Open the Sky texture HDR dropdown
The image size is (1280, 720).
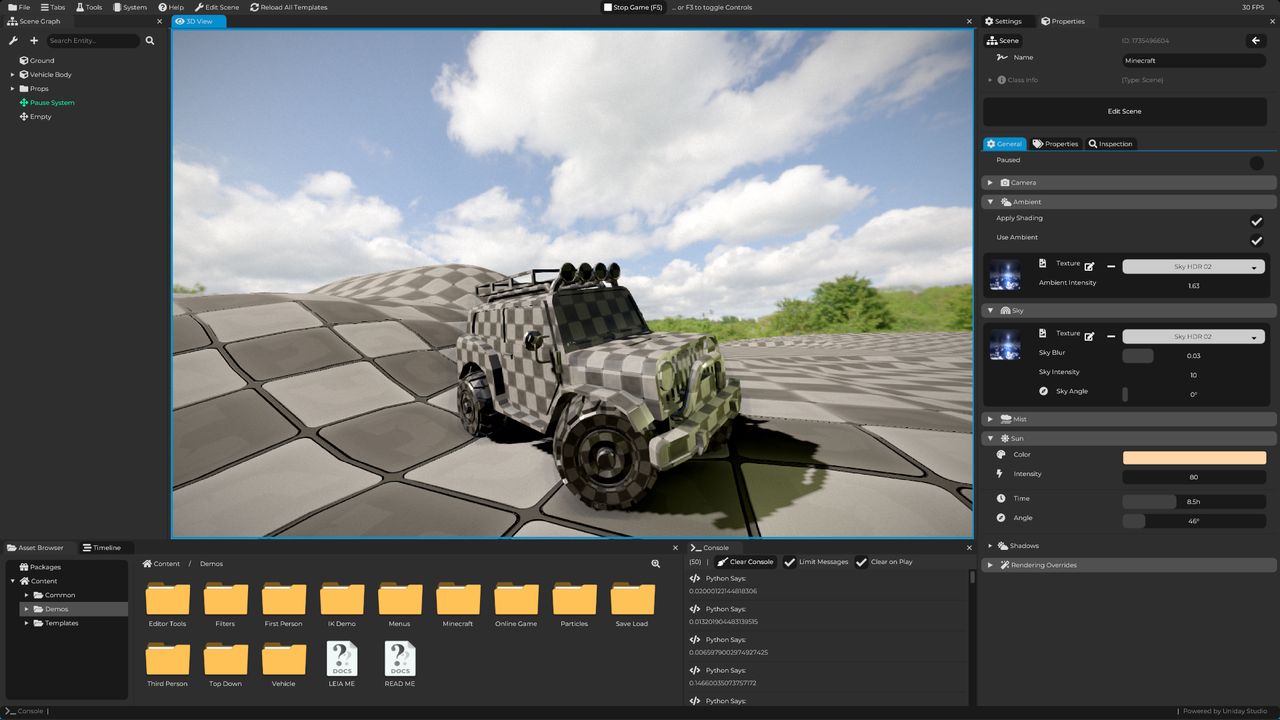click(x=1193, y=337)
